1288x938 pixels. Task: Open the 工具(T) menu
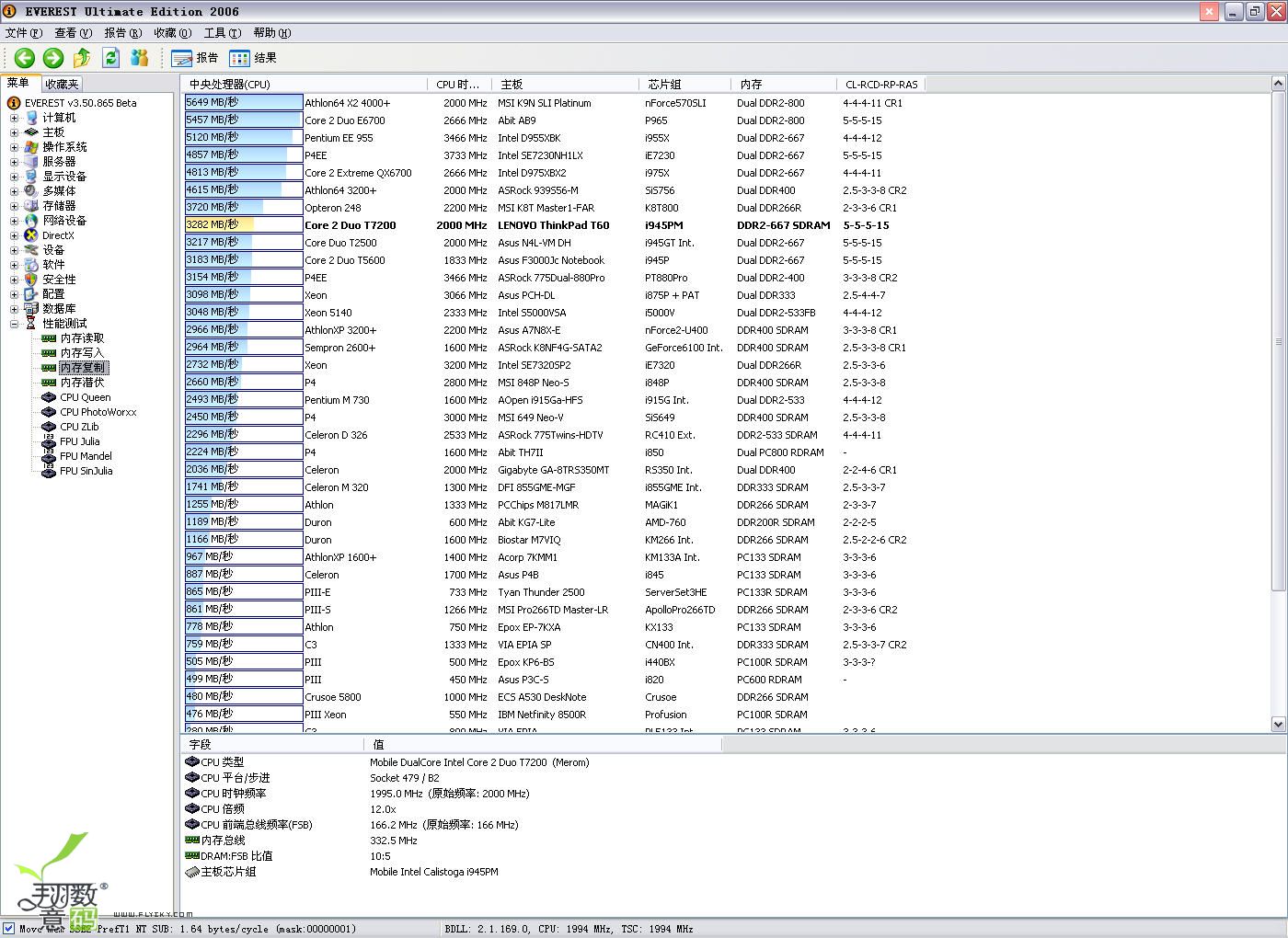[x=223, y=32]
